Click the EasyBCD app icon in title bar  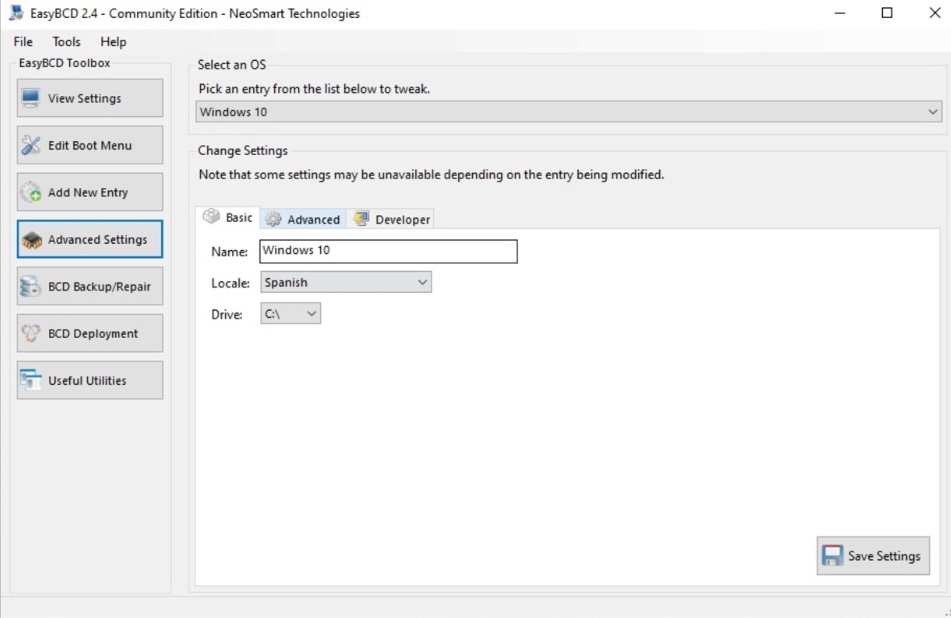click(x=15, y=14)
